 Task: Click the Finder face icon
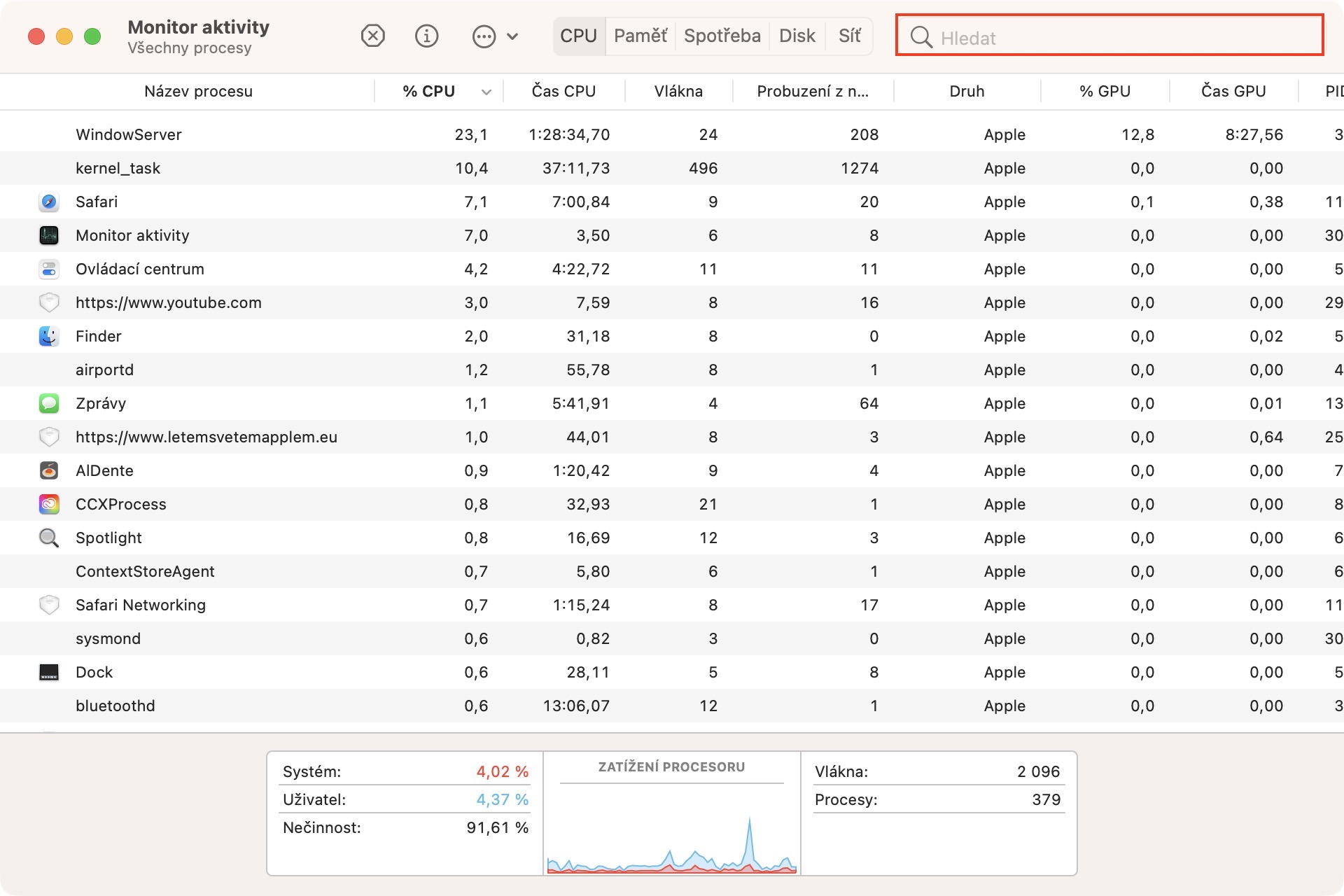click(x=48, y=337)
